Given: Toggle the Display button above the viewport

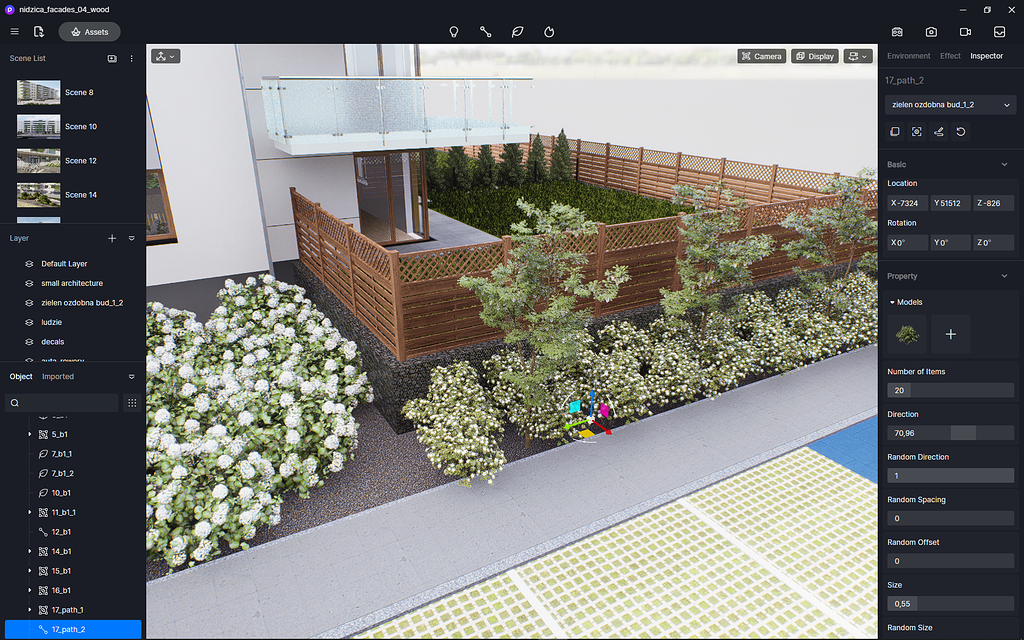Looking at the screenshot, I should (814, 56).
